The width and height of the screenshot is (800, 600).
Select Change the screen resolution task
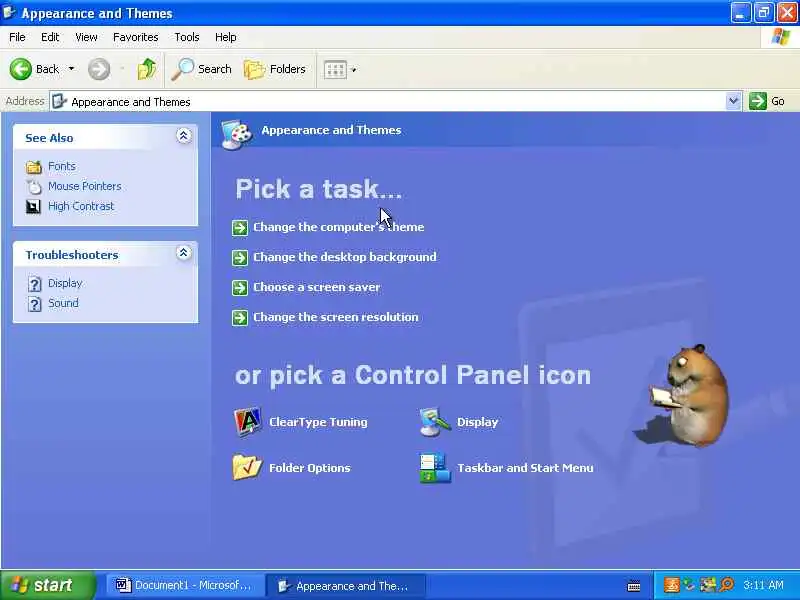click(x=336, y=317)
